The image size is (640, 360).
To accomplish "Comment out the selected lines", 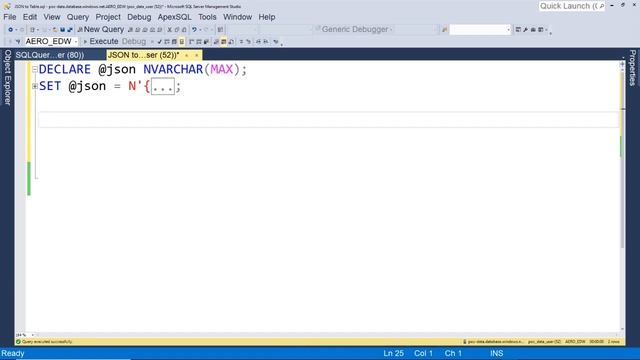I will point(241,42).
